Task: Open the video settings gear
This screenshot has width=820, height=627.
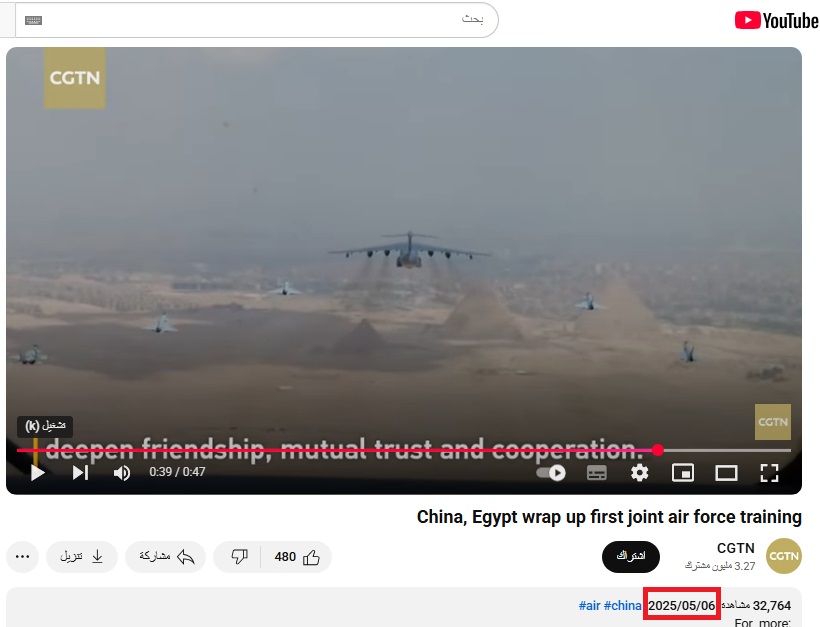Action: (x=639, y=473)
